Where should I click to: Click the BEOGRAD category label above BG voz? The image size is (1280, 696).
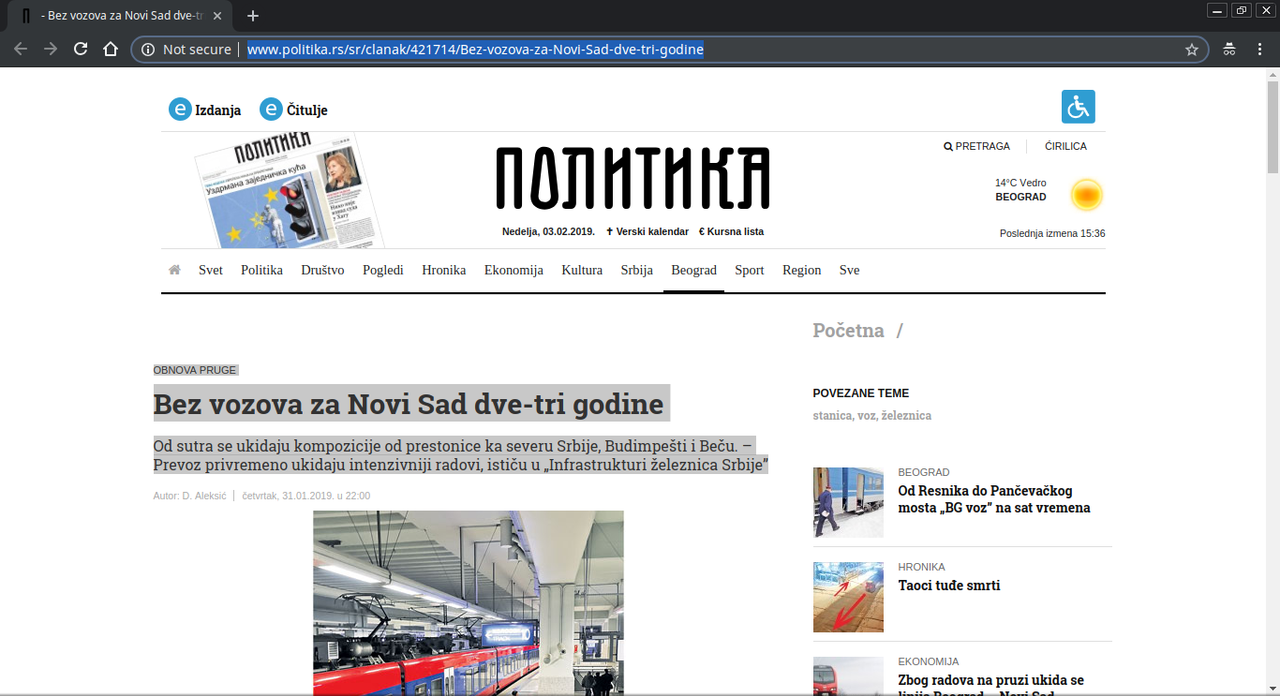click(924, 472)
